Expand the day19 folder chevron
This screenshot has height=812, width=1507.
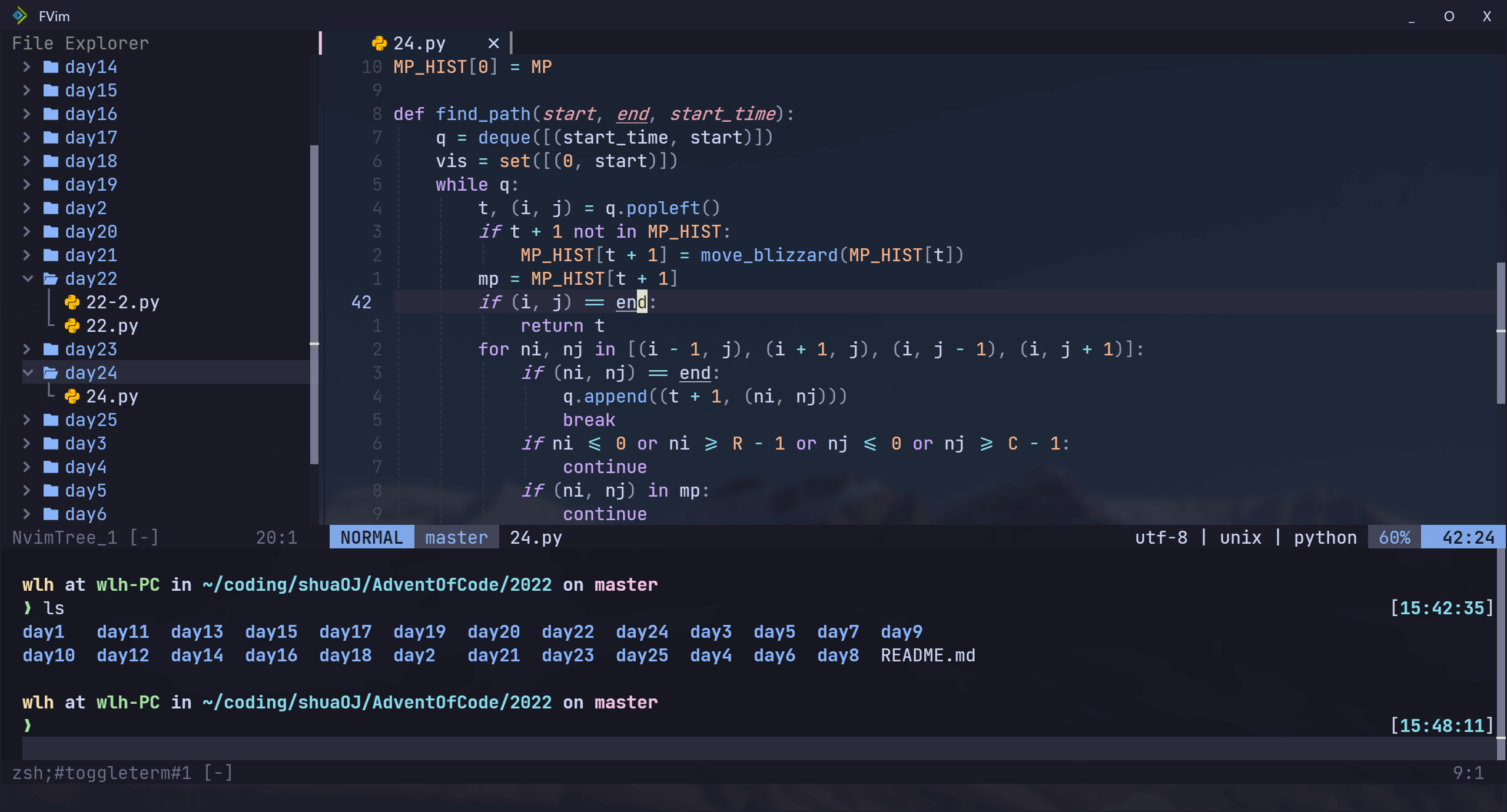coord(27,185)
